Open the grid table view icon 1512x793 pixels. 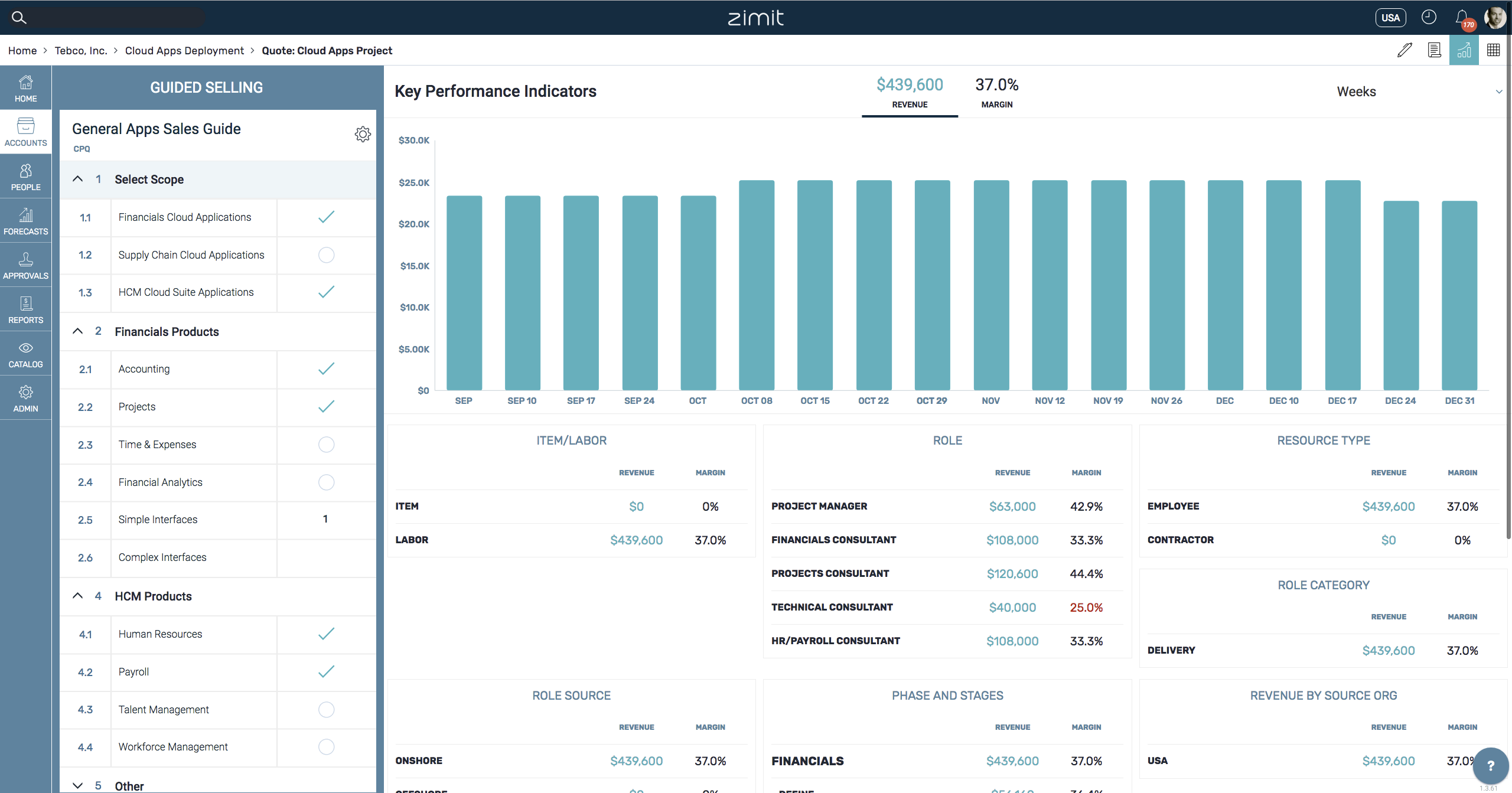coord(1493,50)
